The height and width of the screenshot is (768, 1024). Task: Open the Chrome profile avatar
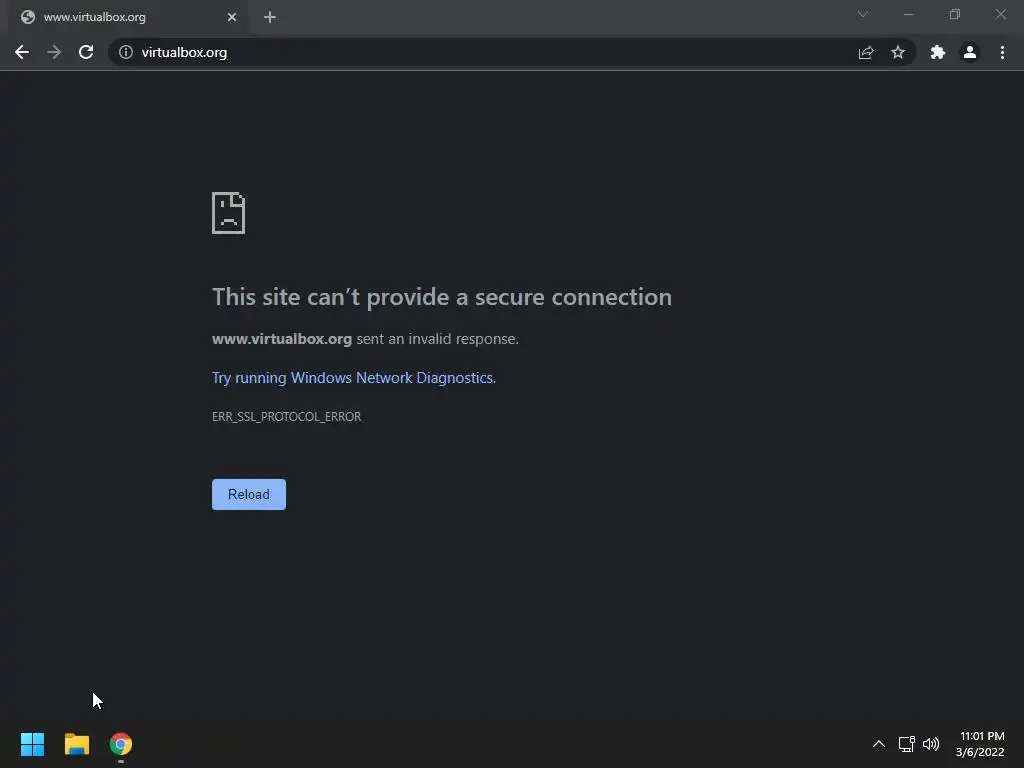969,52
